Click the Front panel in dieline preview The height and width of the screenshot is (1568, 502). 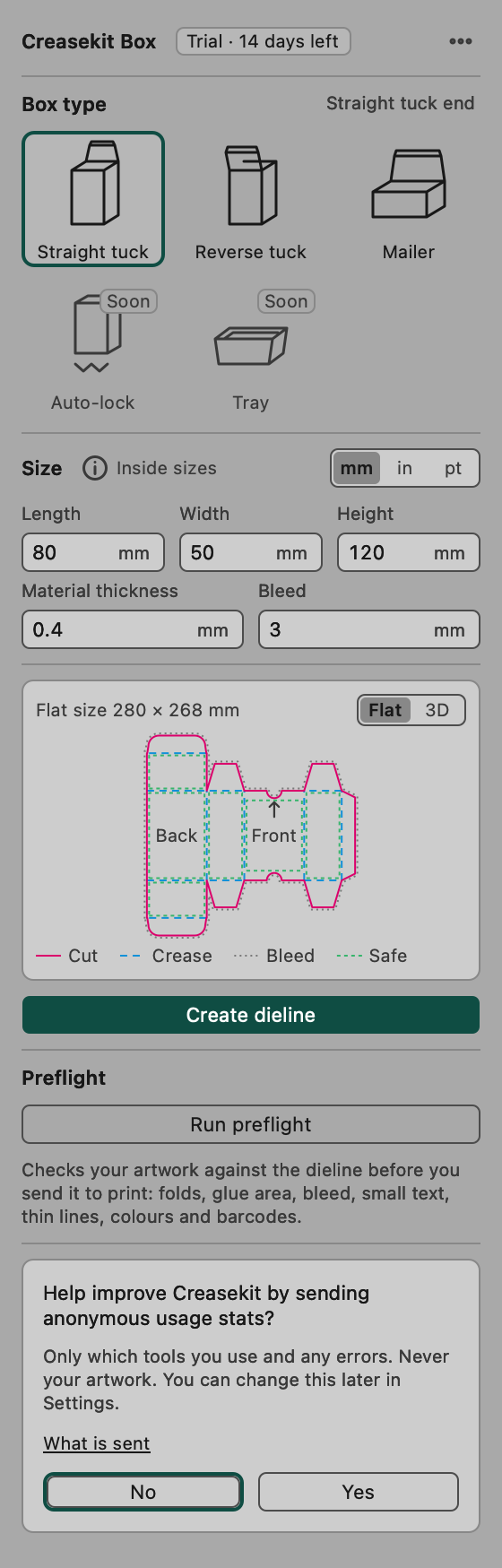coord(273,836)
